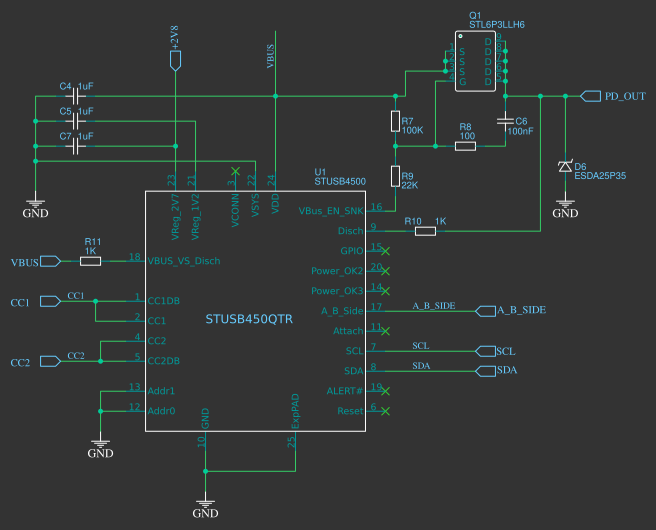Image resolution: width=656 pixels, height=530 pixels.
Task: Click the ESDA25P35 part value text
Action: point(600,176)
